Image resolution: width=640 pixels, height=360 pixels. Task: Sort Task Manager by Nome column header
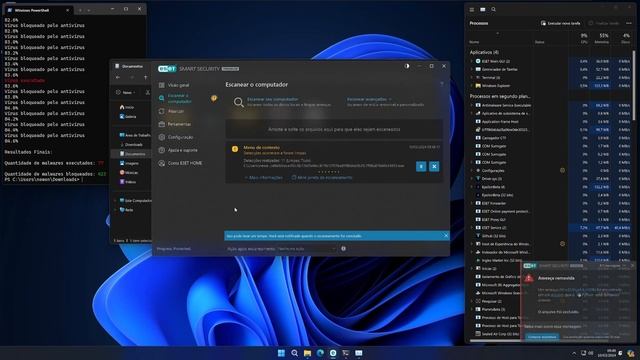click(x=474, y=42)
